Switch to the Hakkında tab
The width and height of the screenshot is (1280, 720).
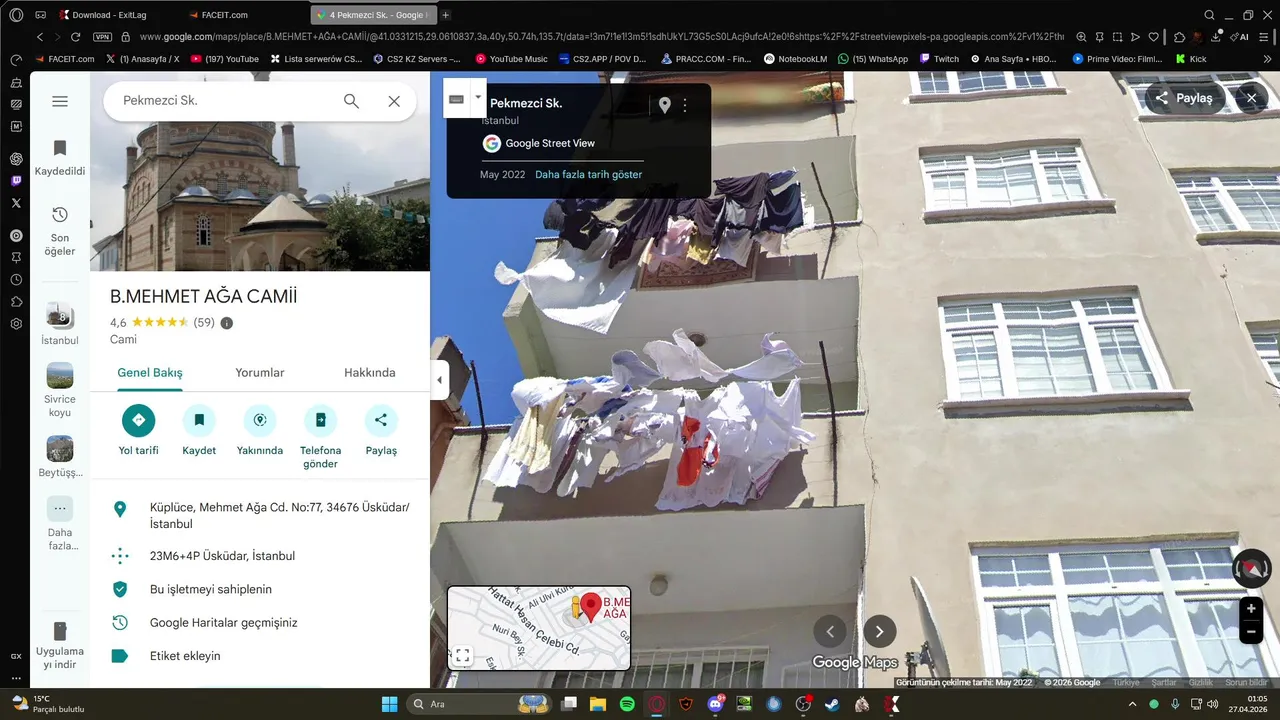pos(370,372)
